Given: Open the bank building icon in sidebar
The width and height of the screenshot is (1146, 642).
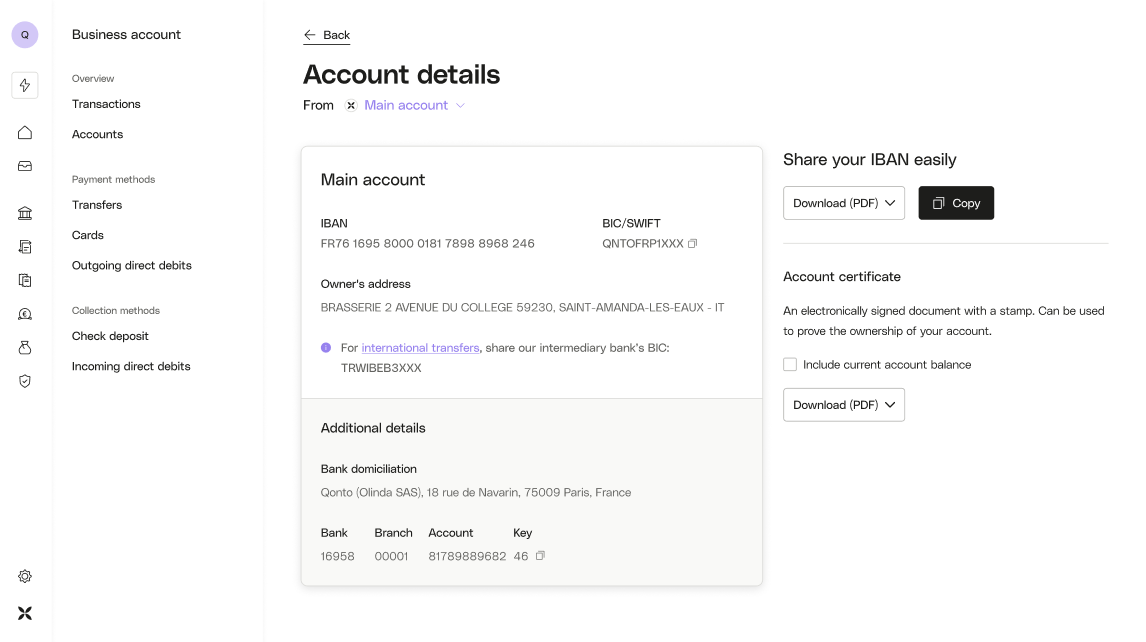Looking at the screenshot, I should (x=25, y=213).
